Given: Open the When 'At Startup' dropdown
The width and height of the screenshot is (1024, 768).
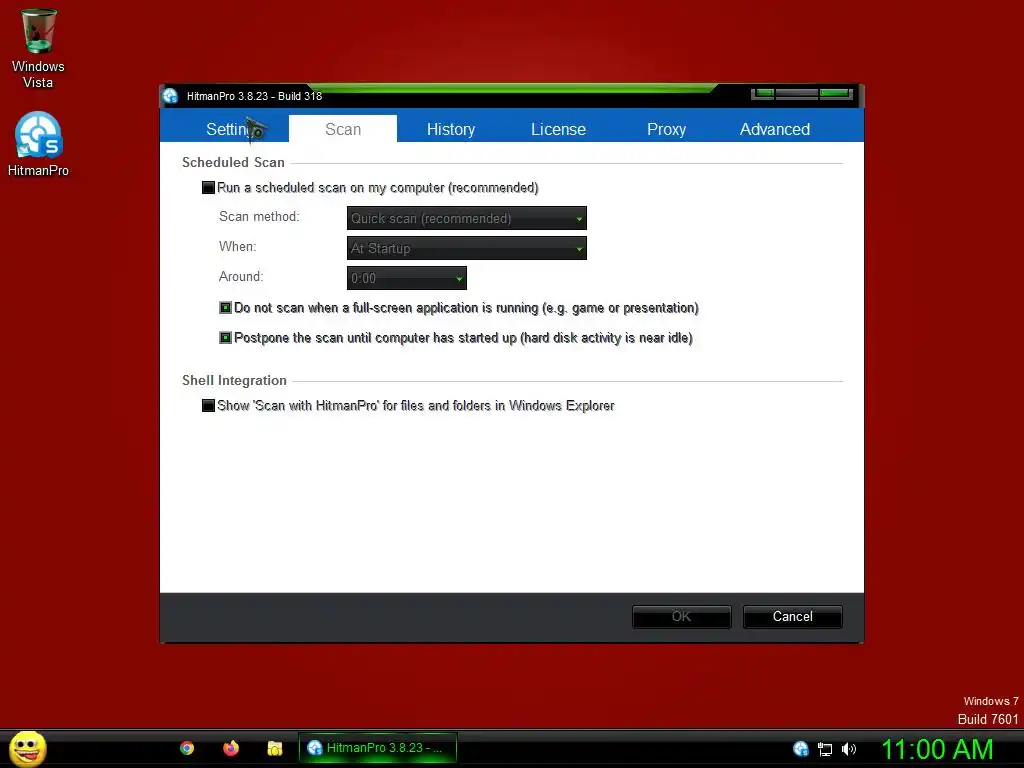Looking at the screenshot, I should tap(467, 248).
